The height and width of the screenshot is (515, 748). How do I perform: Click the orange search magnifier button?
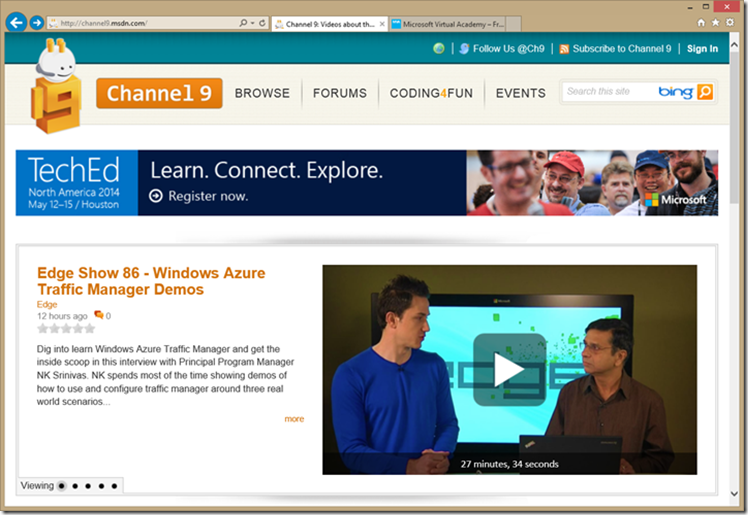(705, 92)
